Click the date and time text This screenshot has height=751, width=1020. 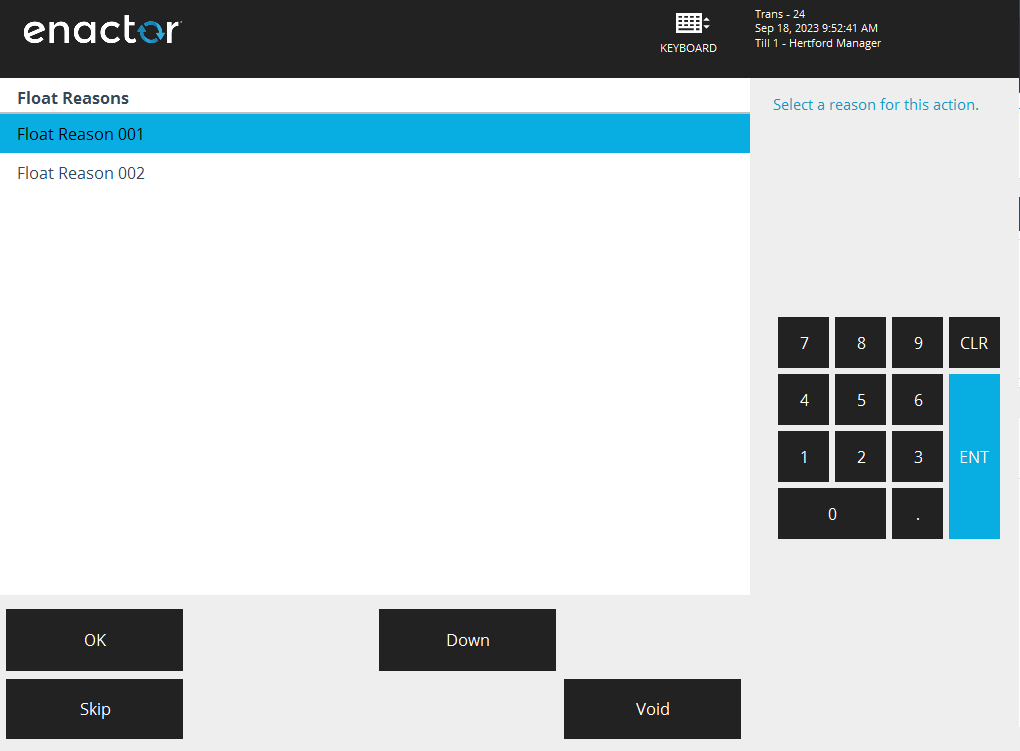click(x=816, y=28)
